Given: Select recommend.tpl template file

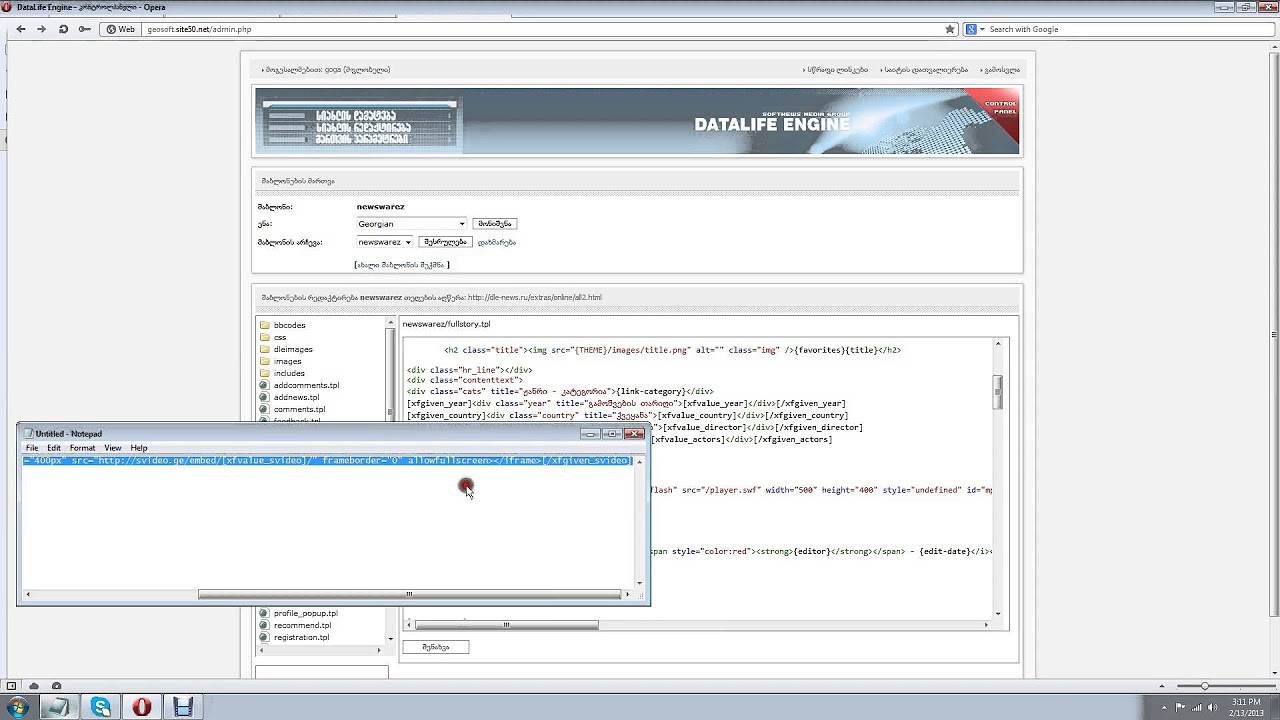Looking at the screenshot, I should [x=302, y=625].
